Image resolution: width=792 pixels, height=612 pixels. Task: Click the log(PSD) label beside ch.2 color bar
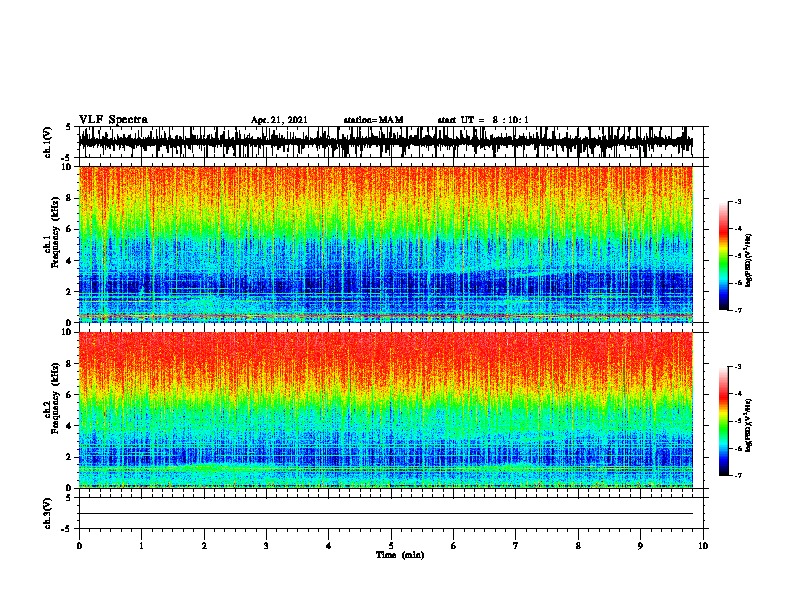[x=749, y=425]
